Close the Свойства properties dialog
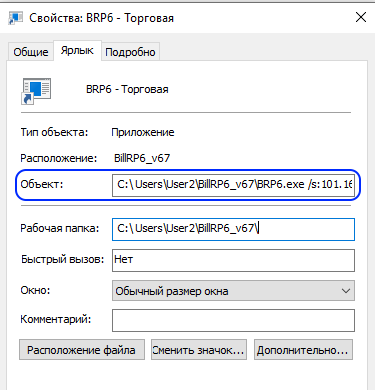This screenshot has height=390, width=375. tap(361, 17)
